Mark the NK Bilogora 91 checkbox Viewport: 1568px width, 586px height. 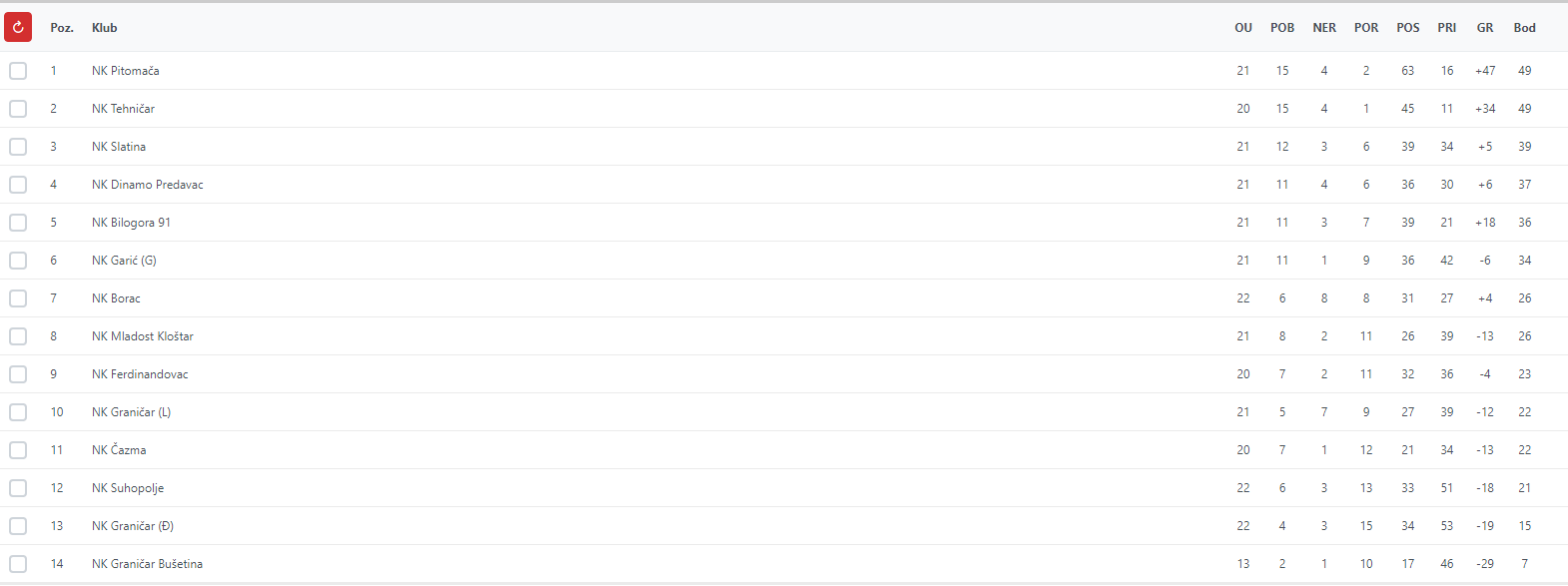click(18, 223)
